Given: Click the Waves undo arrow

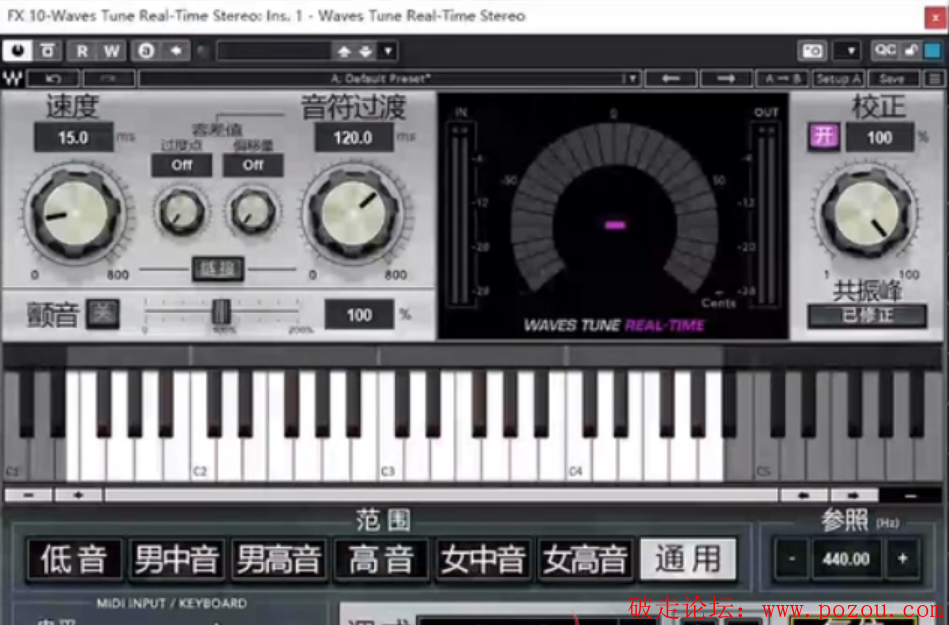Looking at the screenshot, I should click(x=53, y=79).
